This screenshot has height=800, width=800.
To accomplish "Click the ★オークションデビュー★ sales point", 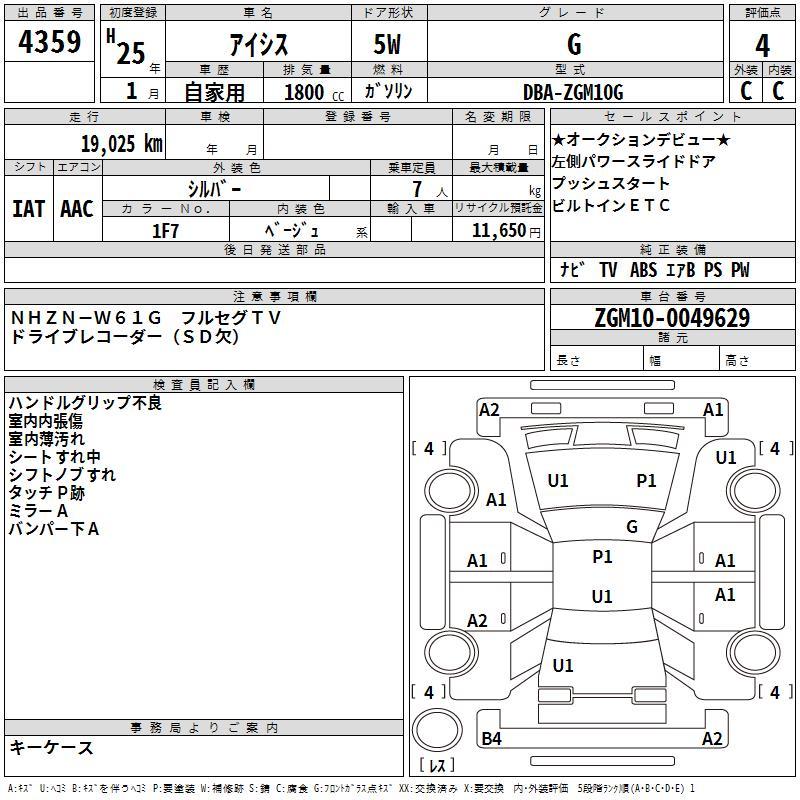I will click(641, 139).
